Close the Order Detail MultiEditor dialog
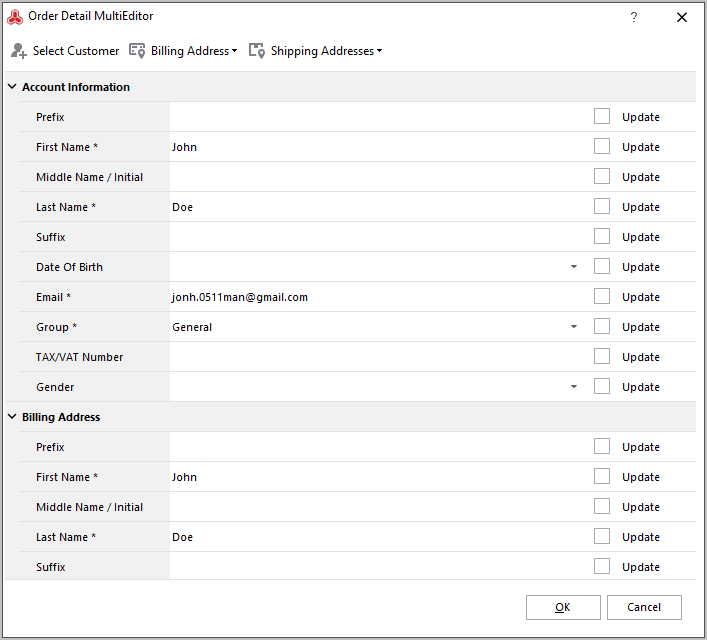 point(682,17)
